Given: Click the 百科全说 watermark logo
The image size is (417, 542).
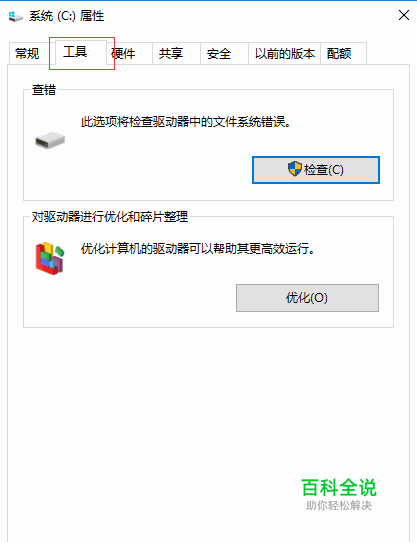Looking at the screenshot, I should [339, 494].
